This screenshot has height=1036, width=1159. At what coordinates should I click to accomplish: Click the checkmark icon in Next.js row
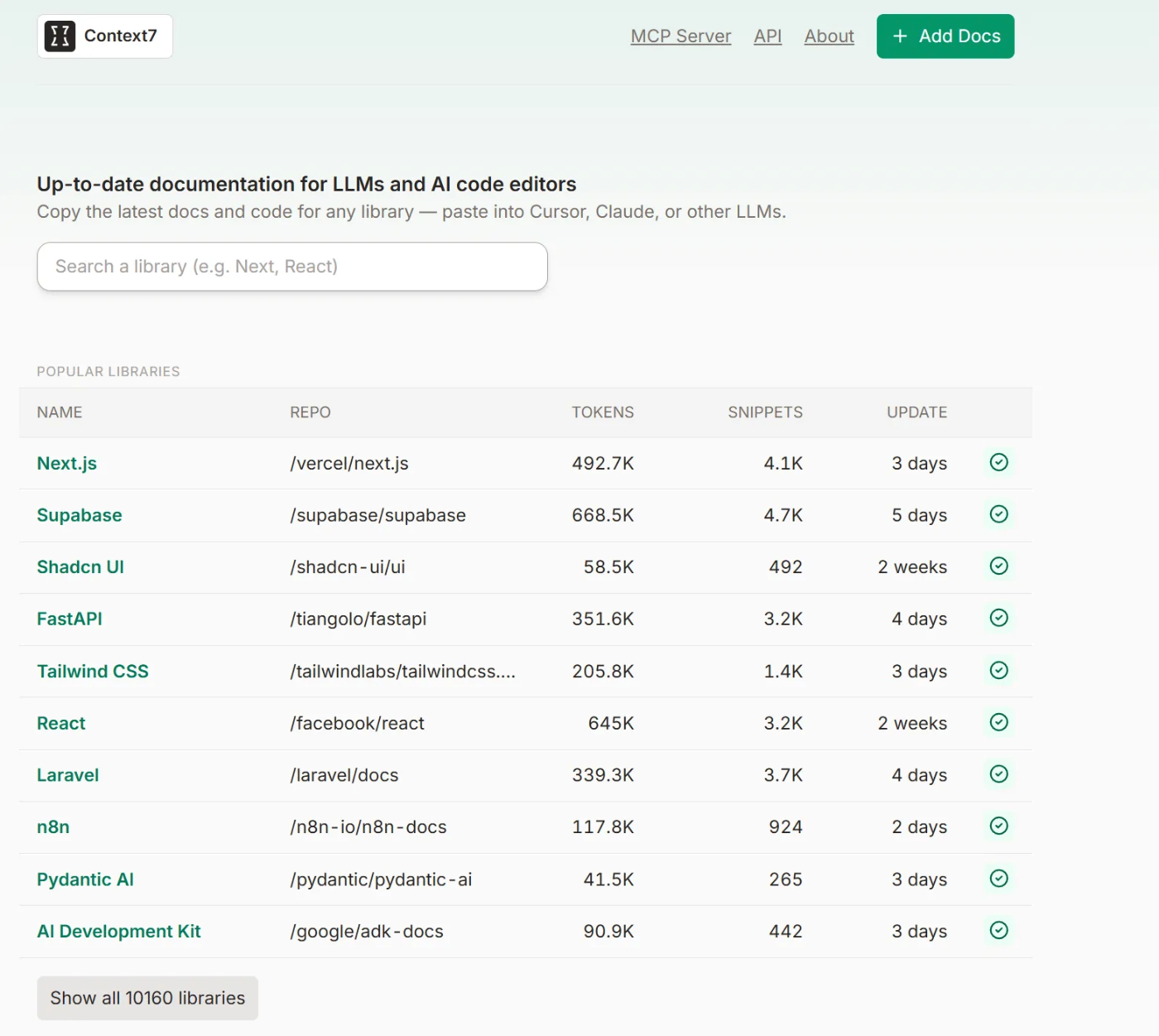[999, 462]
